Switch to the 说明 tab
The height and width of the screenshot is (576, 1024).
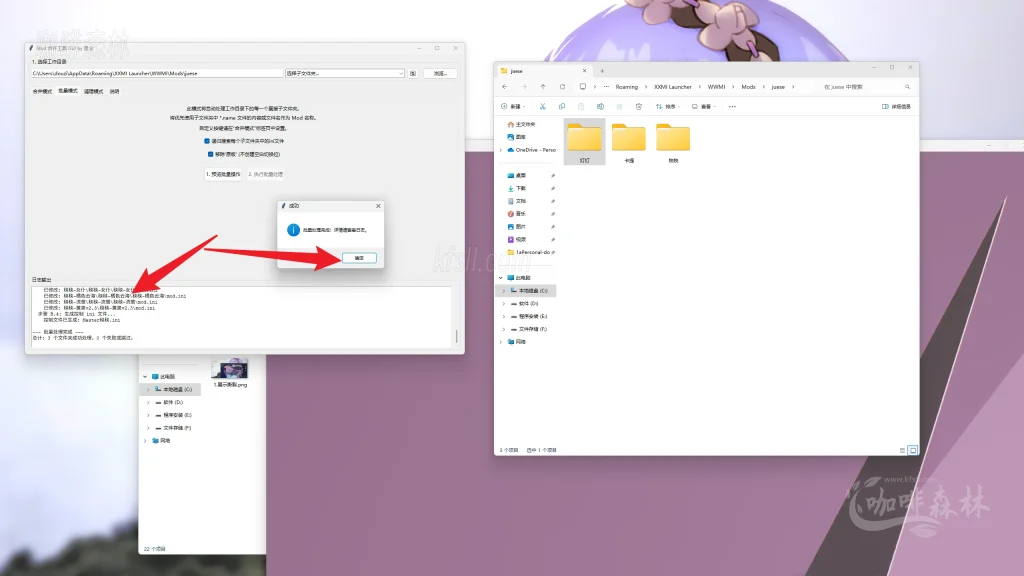(115, 91)
